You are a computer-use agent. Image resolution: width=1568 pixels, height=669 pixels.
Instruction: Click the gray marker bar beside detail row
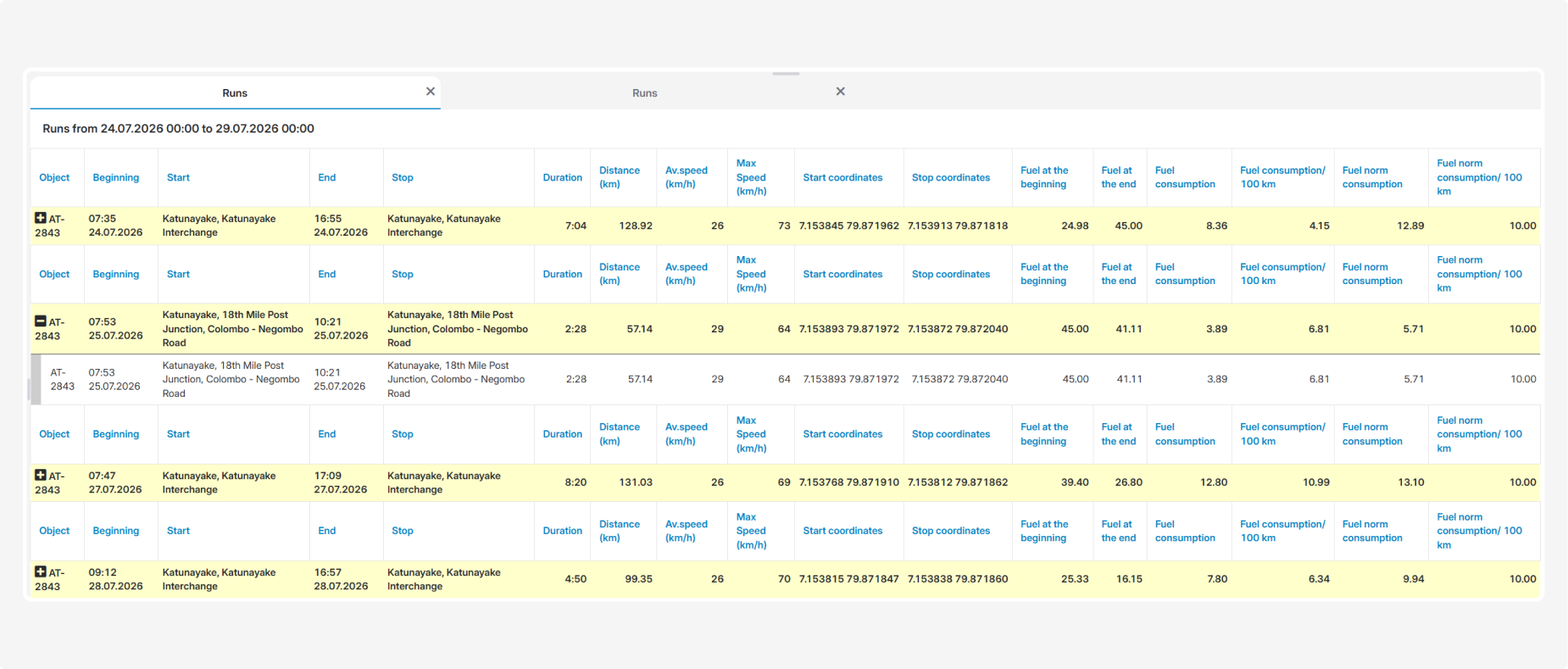coord(36,379)
